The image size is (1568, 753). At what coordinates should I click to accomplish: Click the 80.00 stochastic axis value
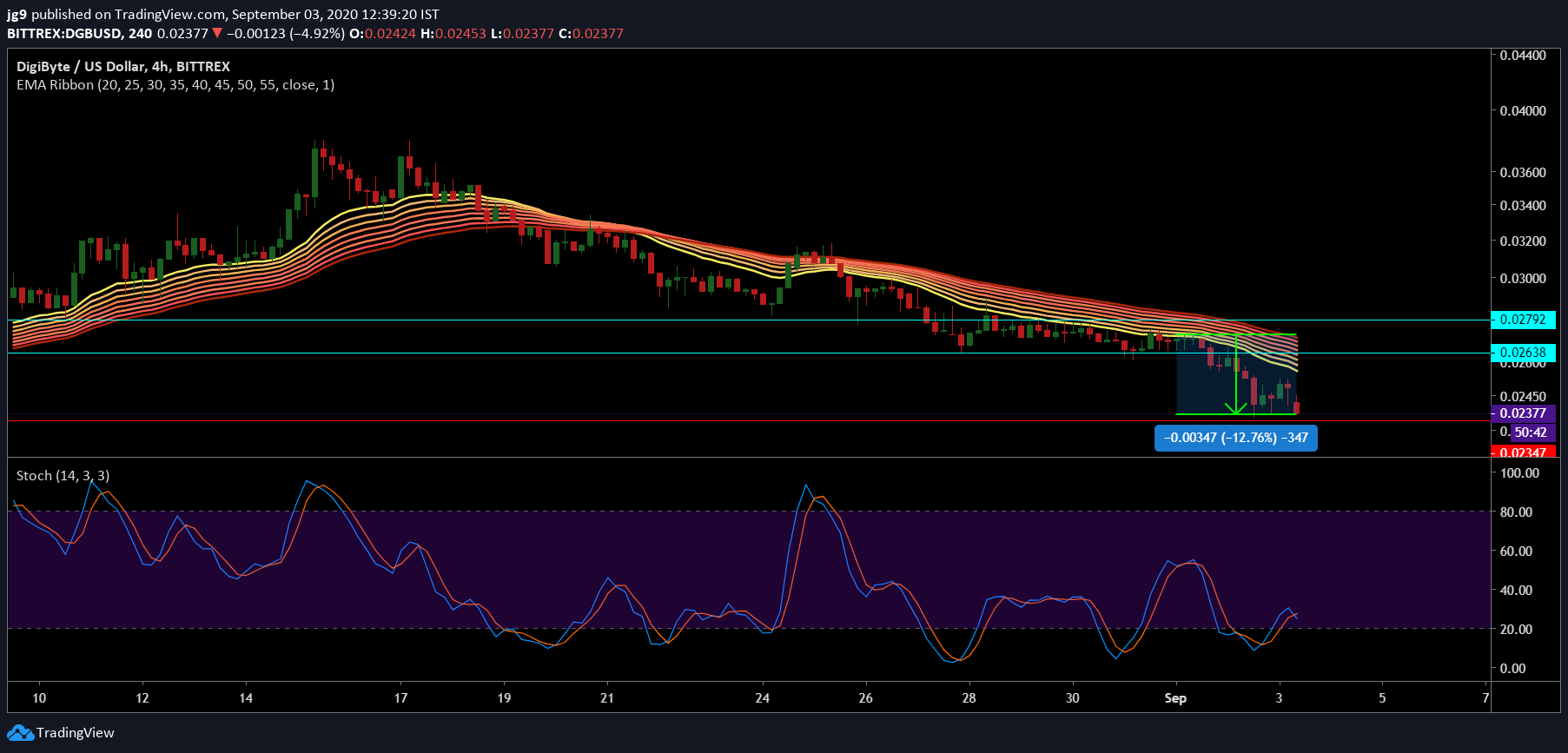(x=1516, y=512)
